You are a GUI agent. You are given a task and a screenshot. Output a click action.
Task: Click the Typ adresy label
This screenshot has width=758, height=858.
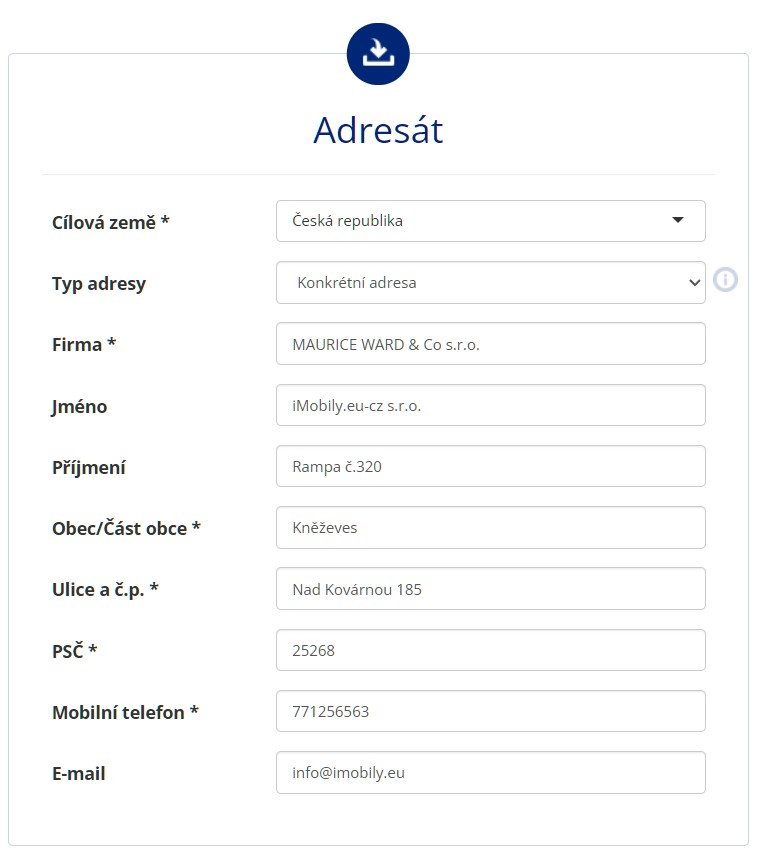99,283
